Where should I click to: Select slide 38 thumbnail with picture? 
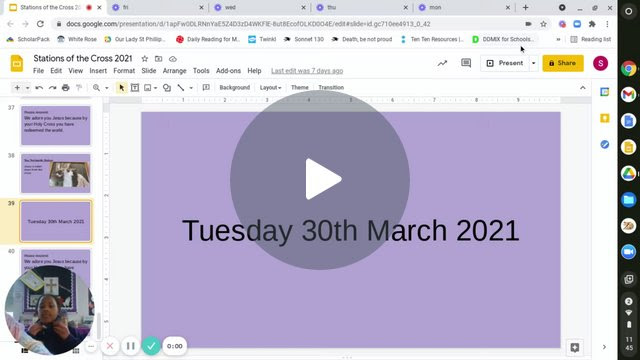tap(56, 173)
